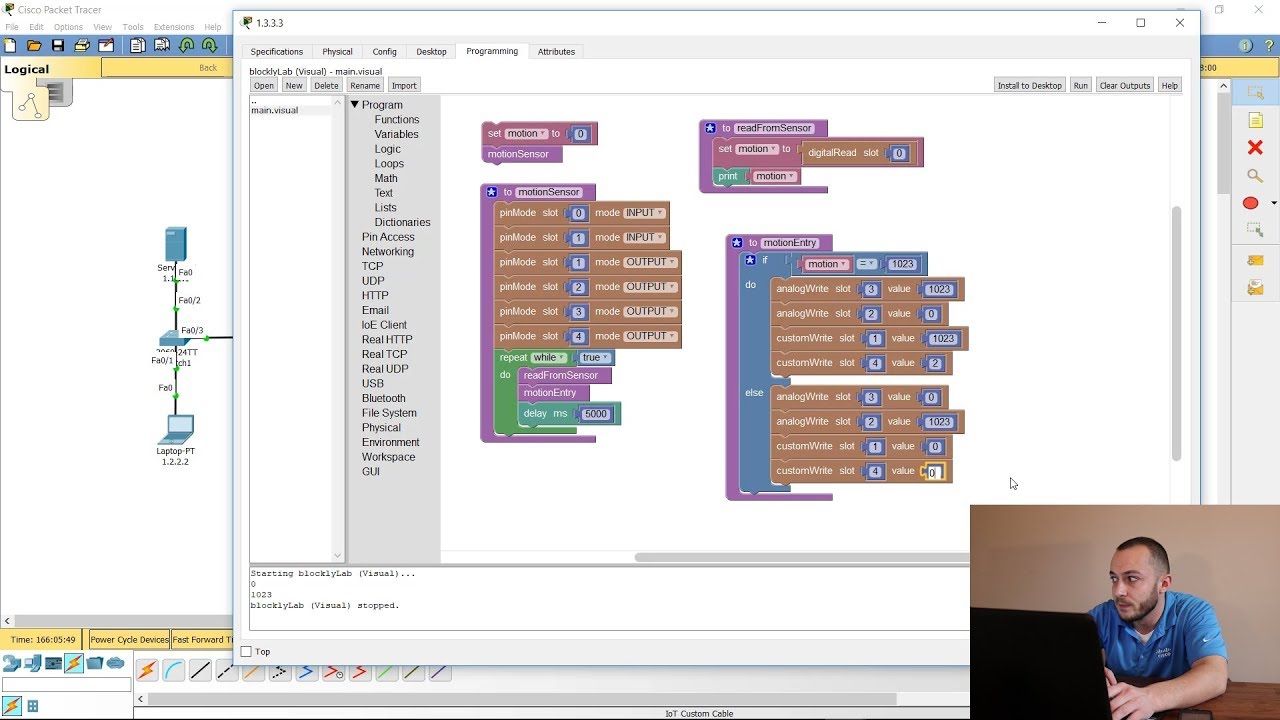
Task: Open mode INPUT dropdown for slot 0
Action: pyautogui.click(x=643, y=213)
